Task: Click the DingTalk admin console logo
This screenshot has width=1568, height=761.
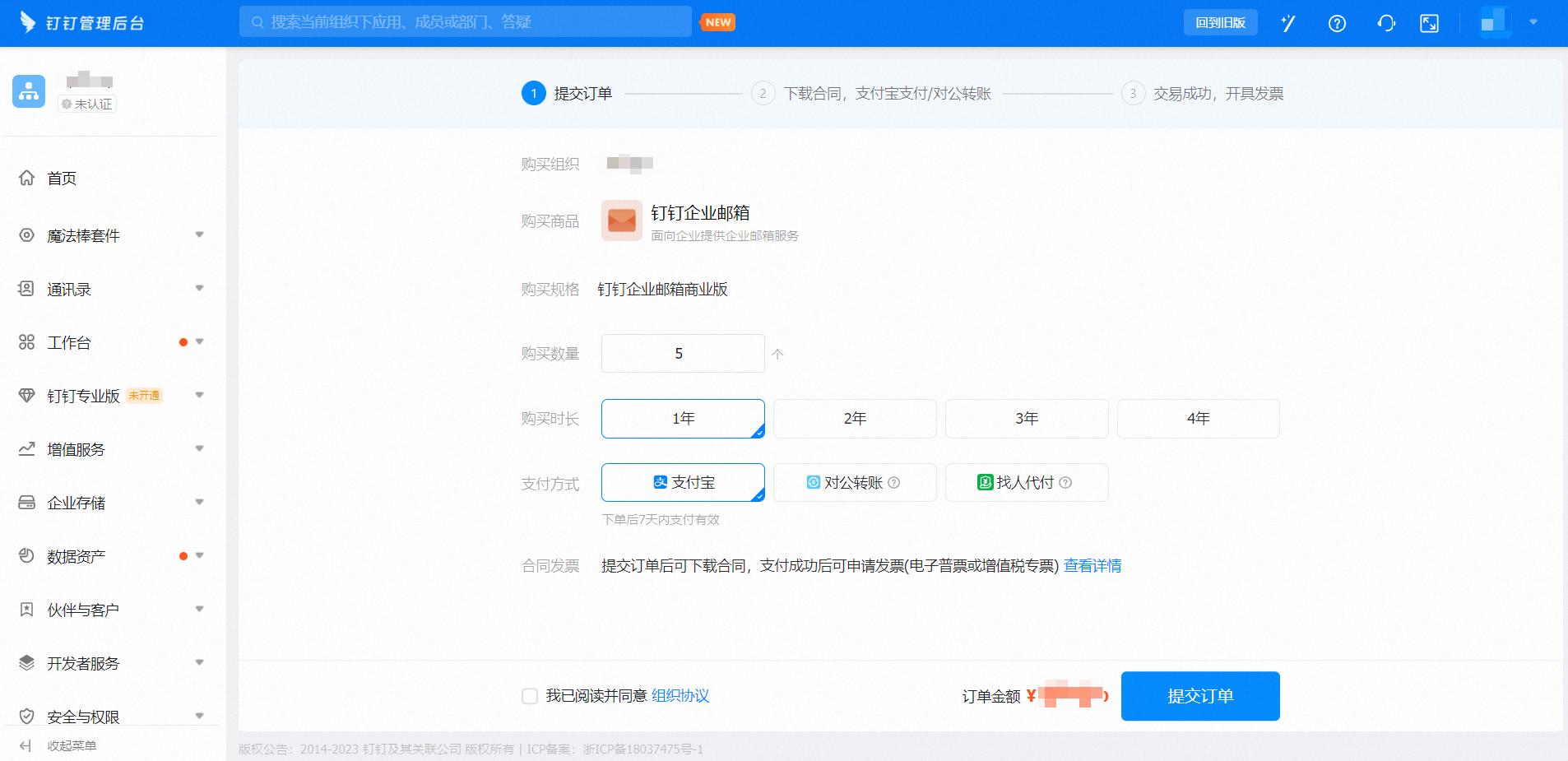Action: click(x=82, y=23)
